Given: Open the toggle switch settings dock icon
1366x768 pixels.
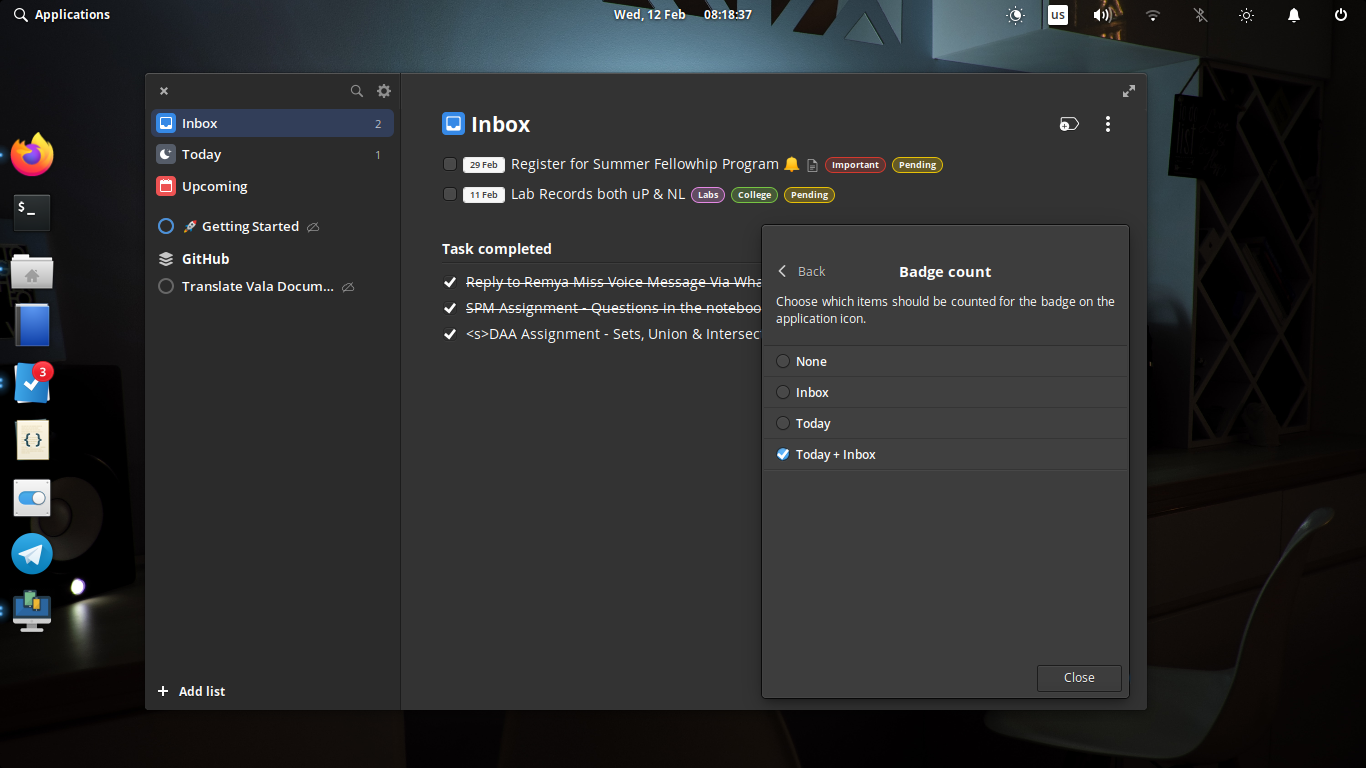Looking at the screenshot, I should click(x=32, y=497).
